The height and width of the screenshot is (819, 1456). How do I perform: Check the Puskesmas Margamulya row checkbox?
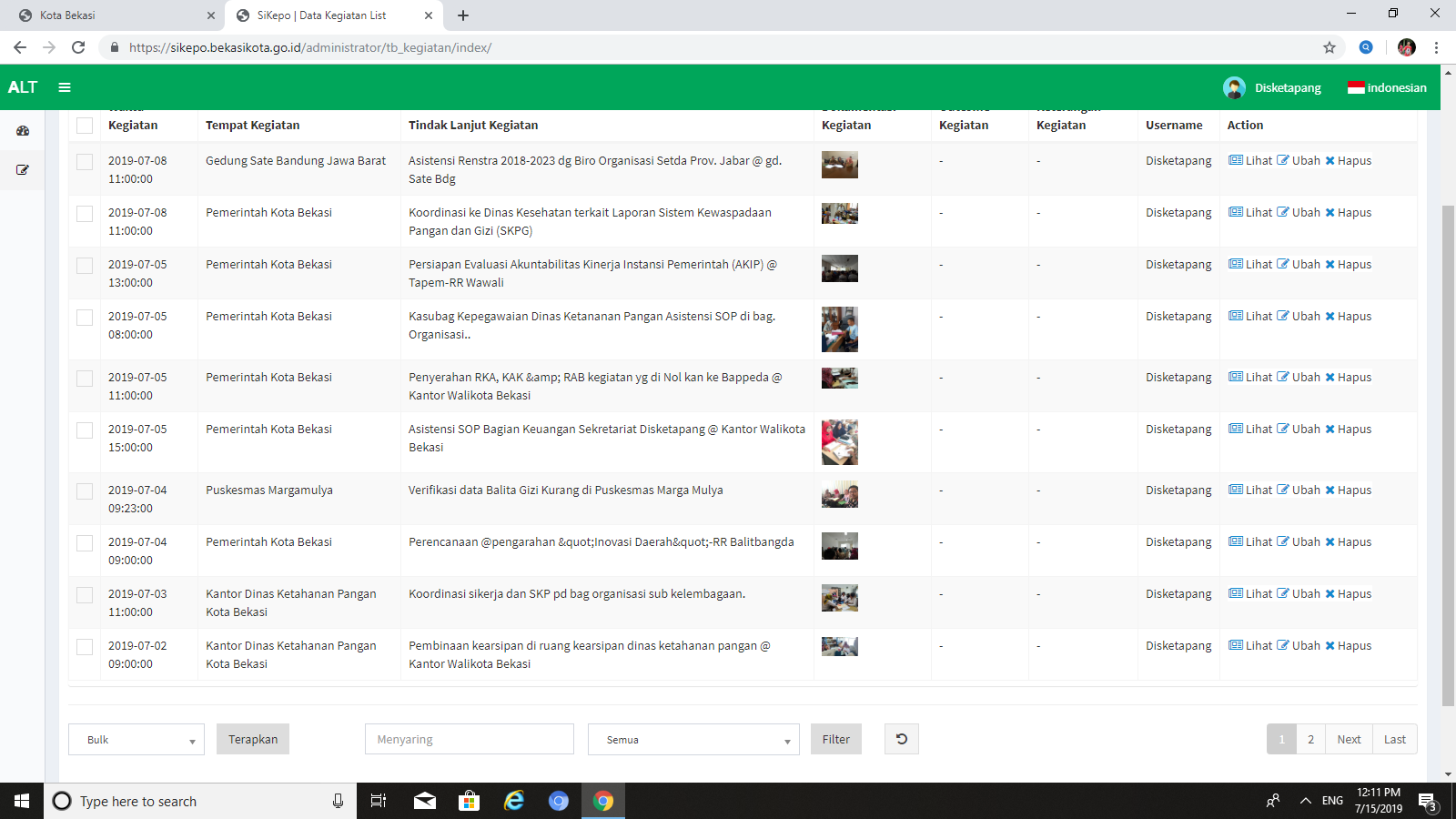point(85,491)
